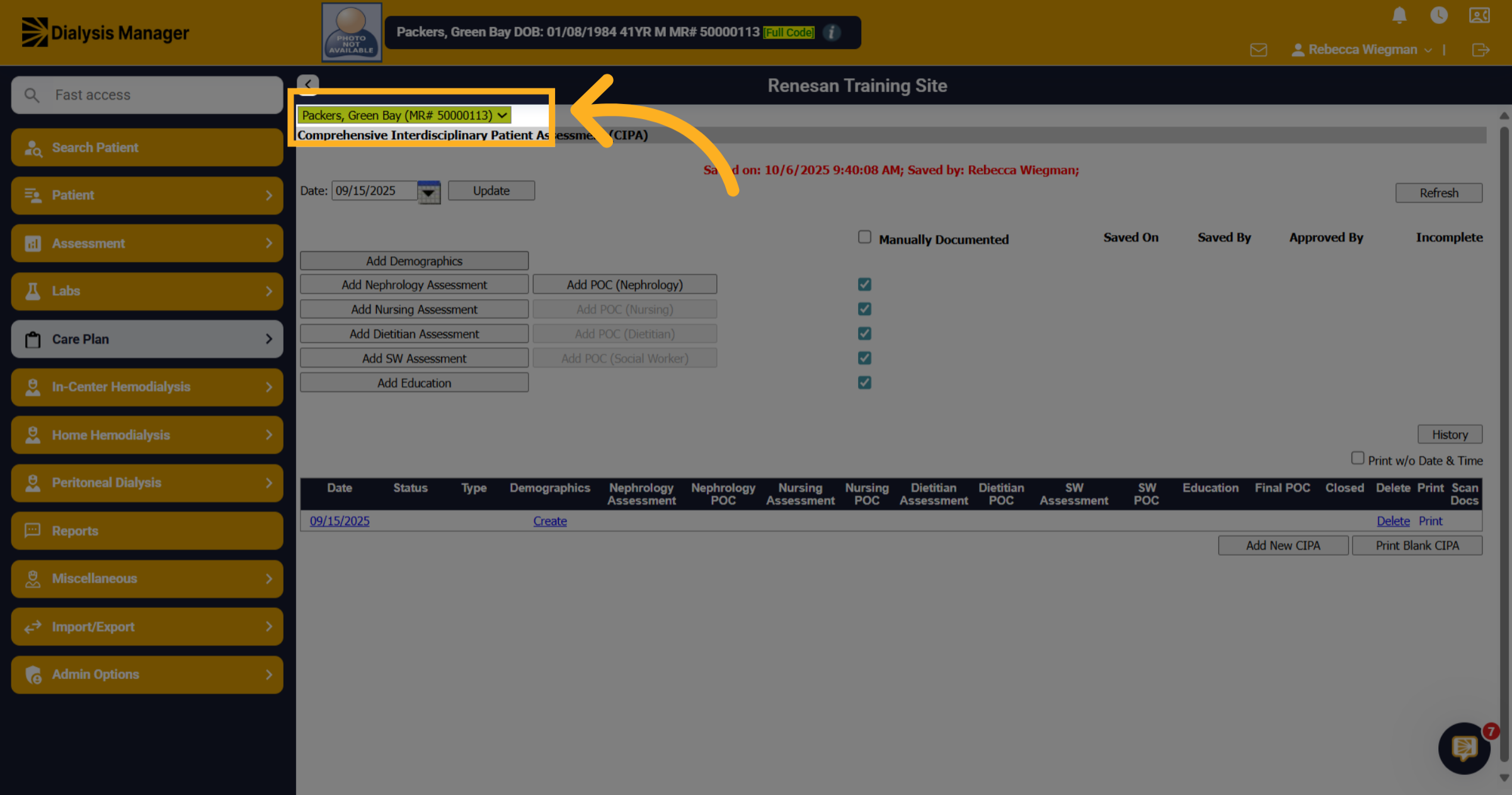Image resolution: width=1512 pixels, height=795 pixels.
Task: Show patient info via the 'i' icon
Action: click(832, 32)
